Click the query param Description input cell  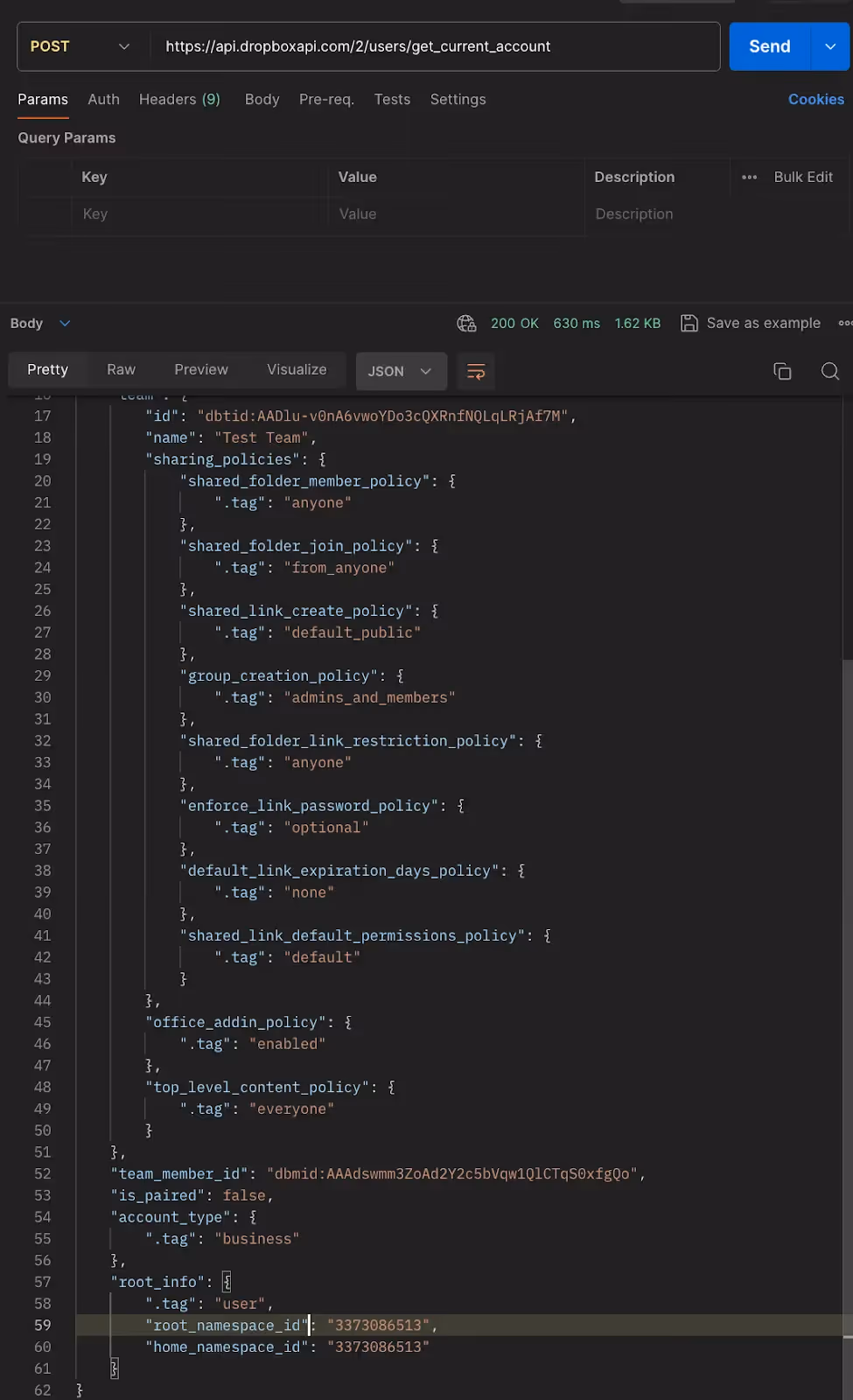[717, 214]
